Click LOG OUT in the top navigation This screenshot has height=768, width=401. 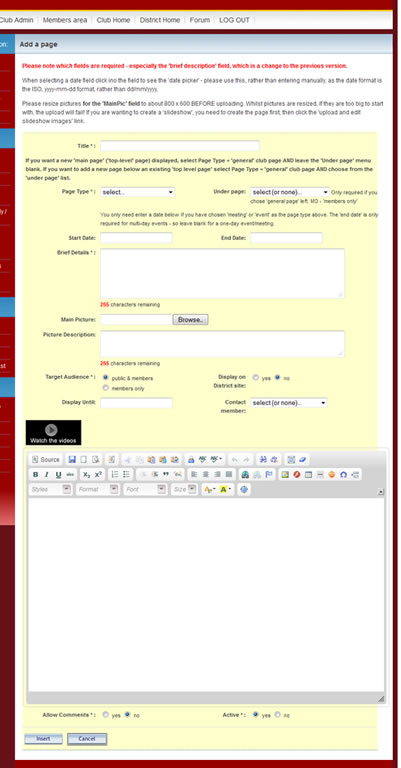[234, 20]
